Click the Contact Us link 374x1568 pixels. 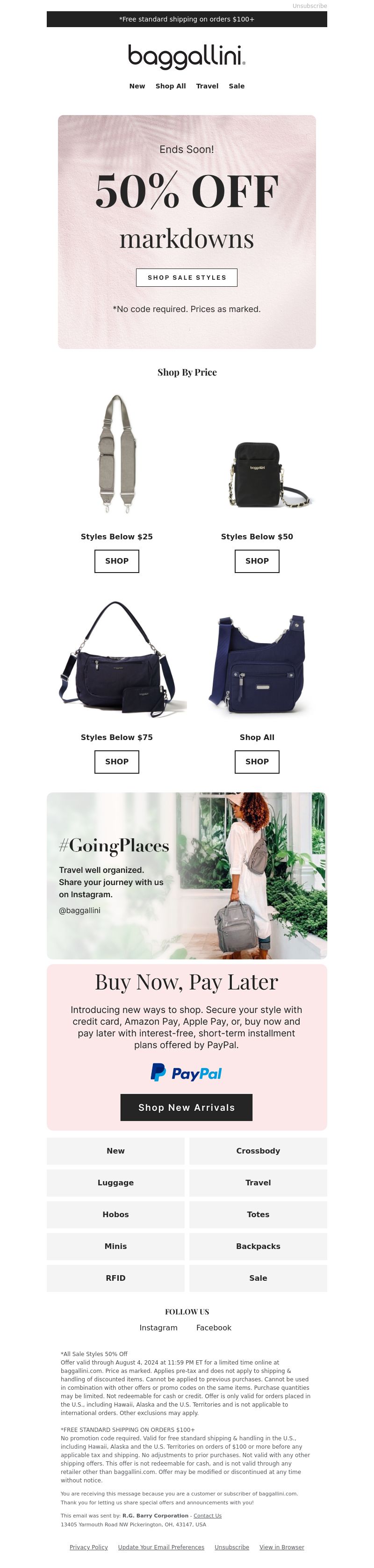(x=208, y=1516)
